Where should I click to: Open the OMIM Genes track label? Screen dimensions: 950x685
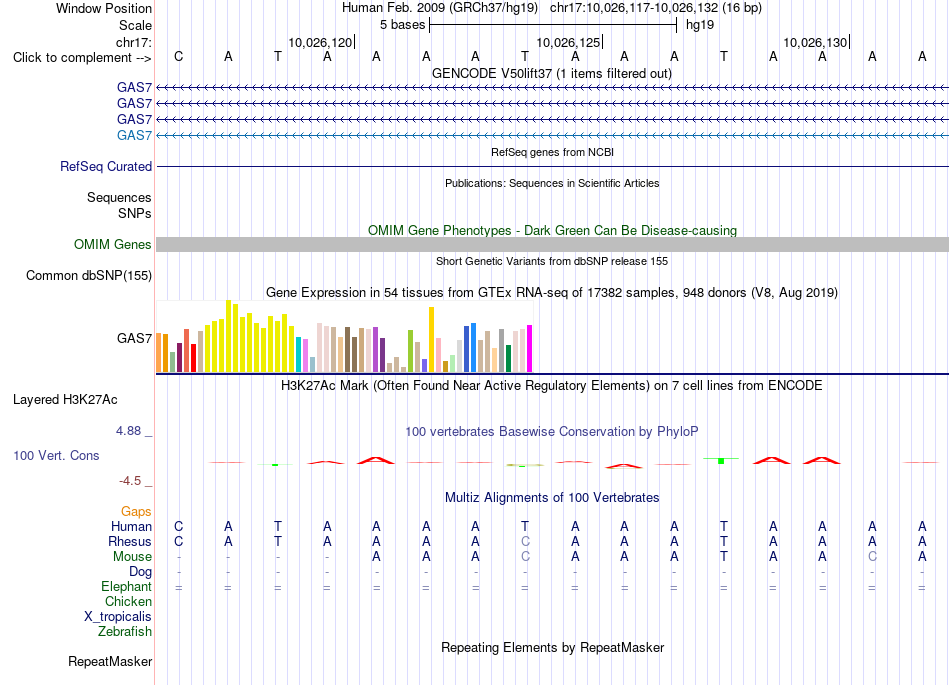[x=113, y=244]
